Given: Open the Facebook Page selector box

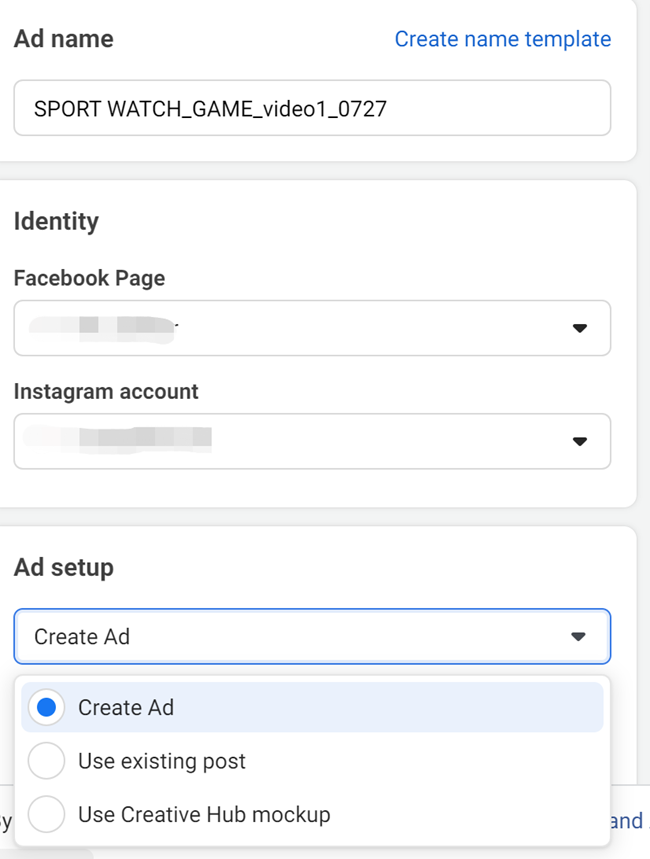Looking at the screenshot, I should pyautogui.click(x=311, y=328).
